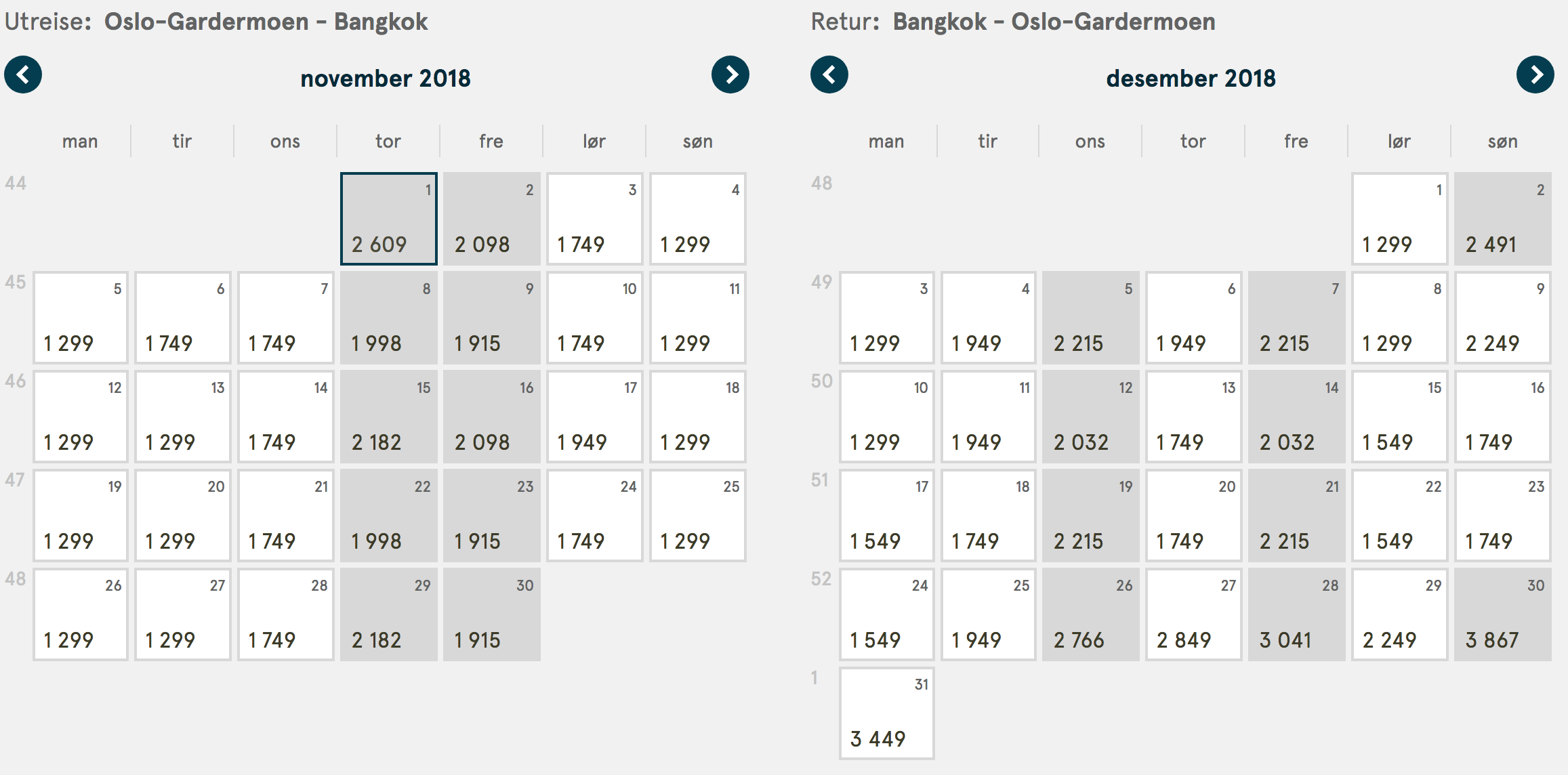Go to previous month in return calendar
The width and height of the screenshot is (1568, 775).
(829, 75)
